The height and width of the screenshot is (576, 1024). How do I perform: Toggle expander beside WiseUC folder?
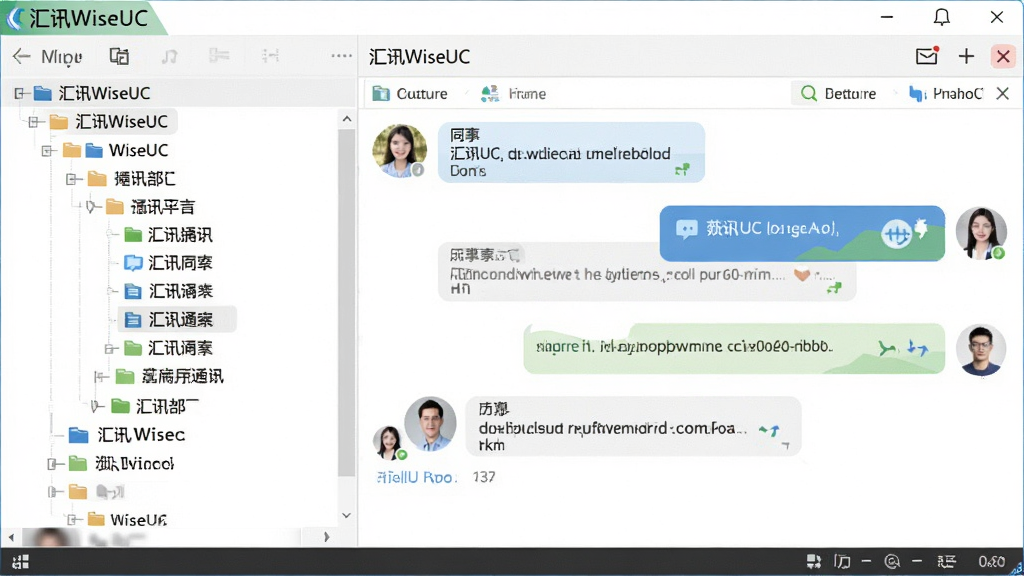48,150
